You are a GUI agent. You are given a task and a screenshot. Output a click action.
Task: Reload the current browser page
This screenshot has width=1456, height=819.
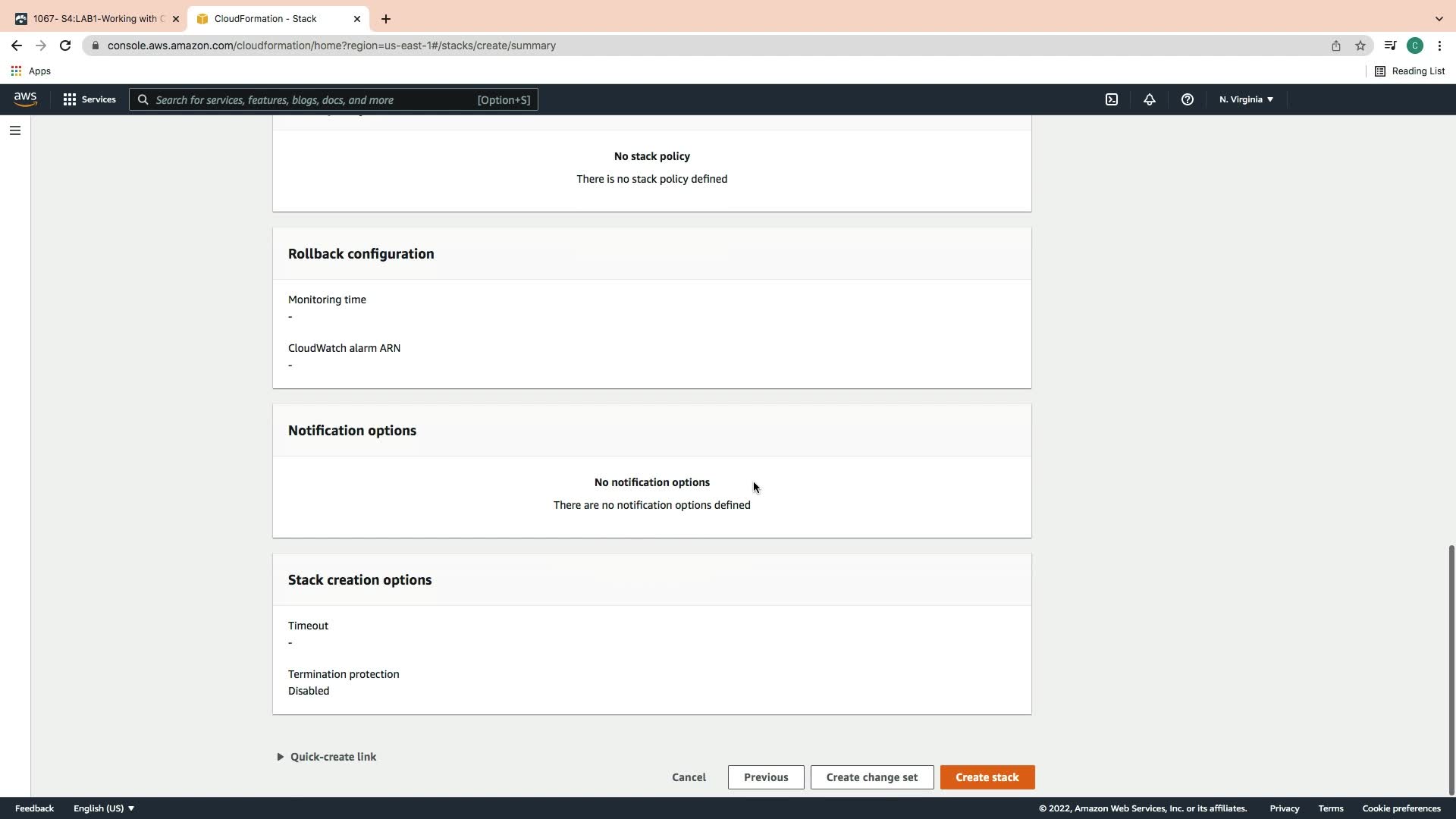[x=65, y=45]
